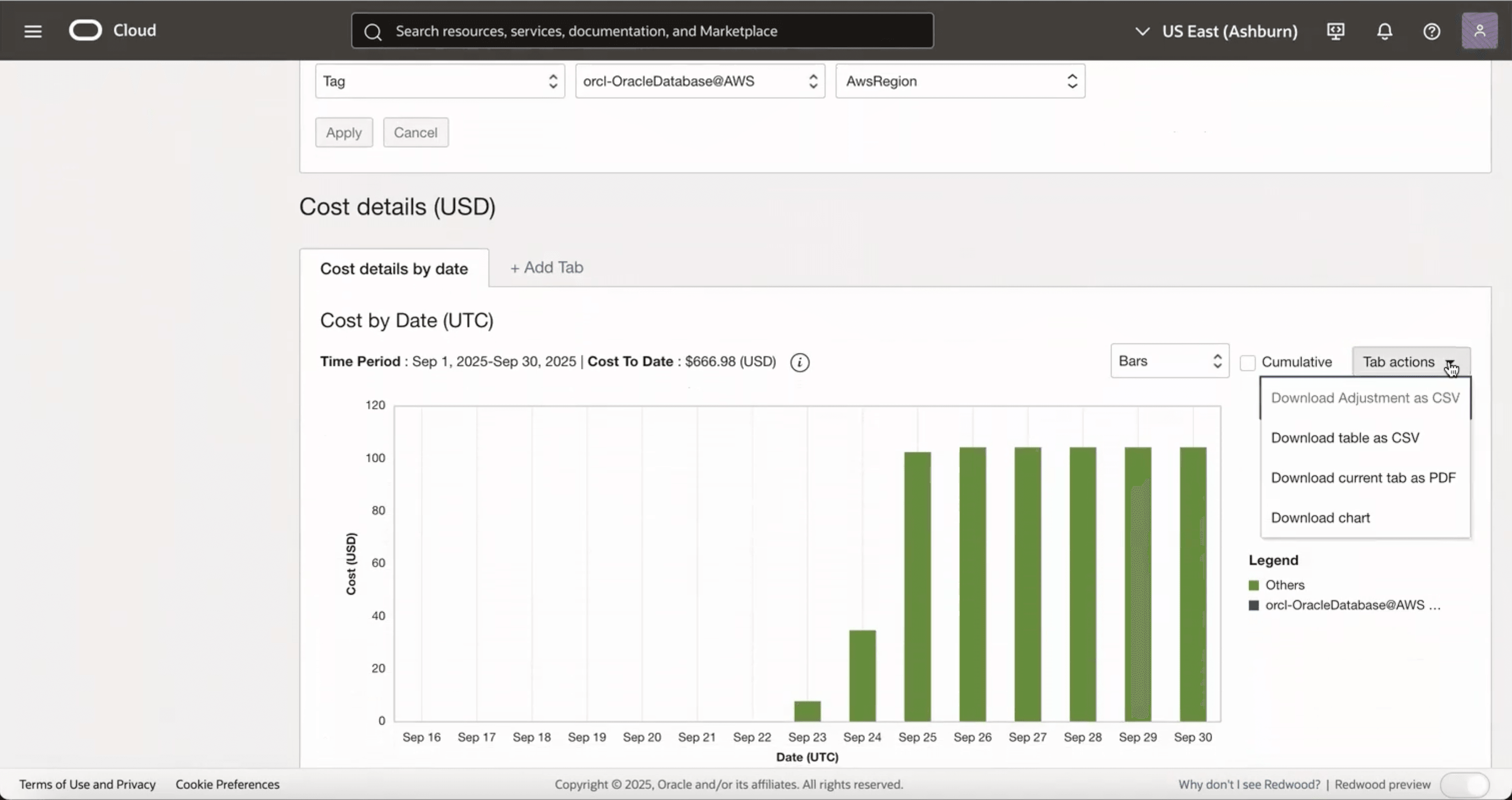Open the user profile avatar
The image size is (1512, 800).
1480,31
